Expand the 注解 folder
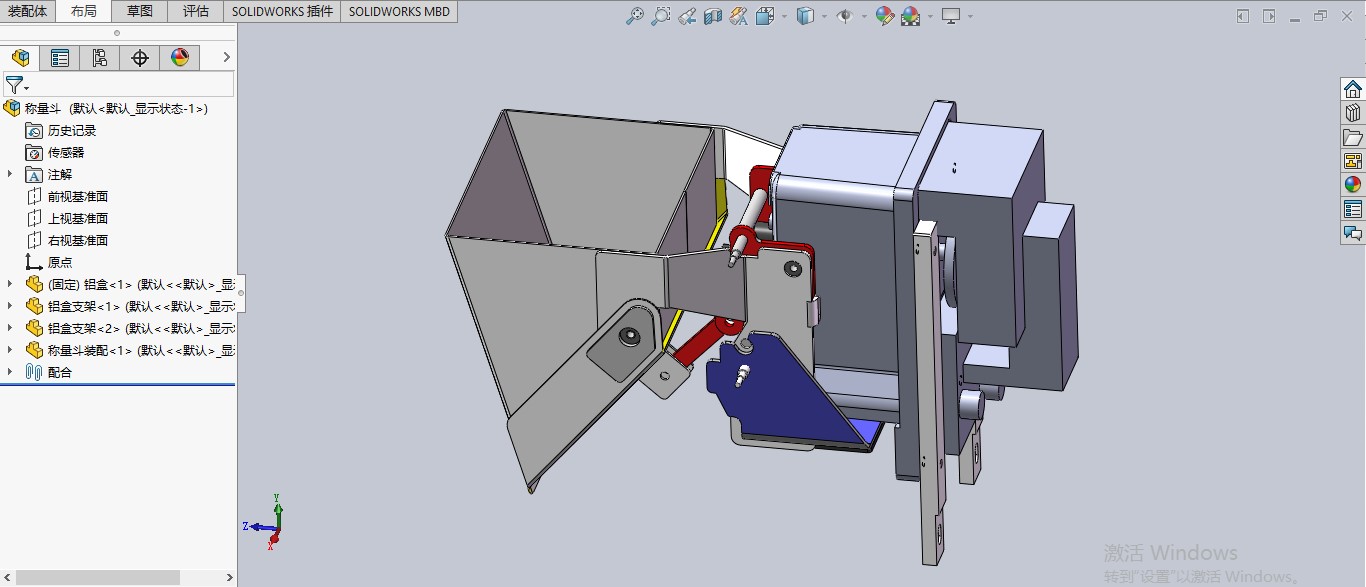The image size is (1366, 587). coord(10,174)
